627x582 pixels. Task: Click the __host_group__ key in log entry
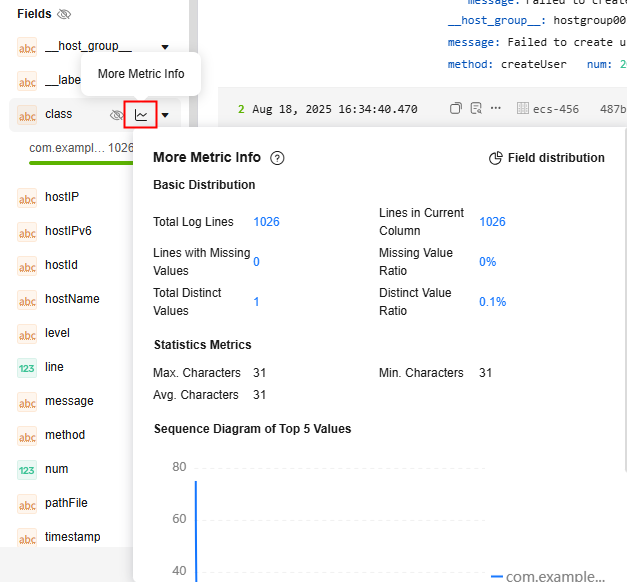pyautogui.click(x=497, y=20)
